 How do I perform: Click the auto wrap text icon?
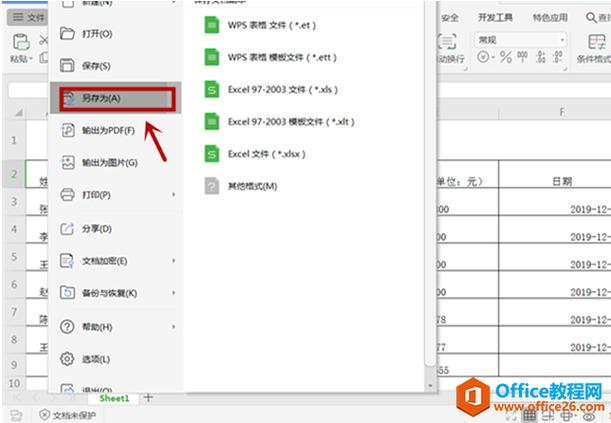(x=447, y=42)
